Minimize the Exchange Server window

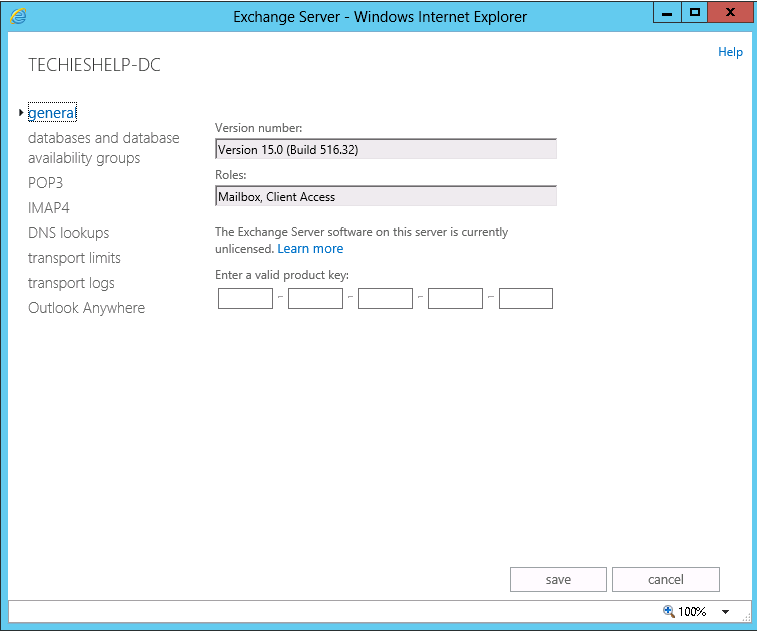[667, 13]
